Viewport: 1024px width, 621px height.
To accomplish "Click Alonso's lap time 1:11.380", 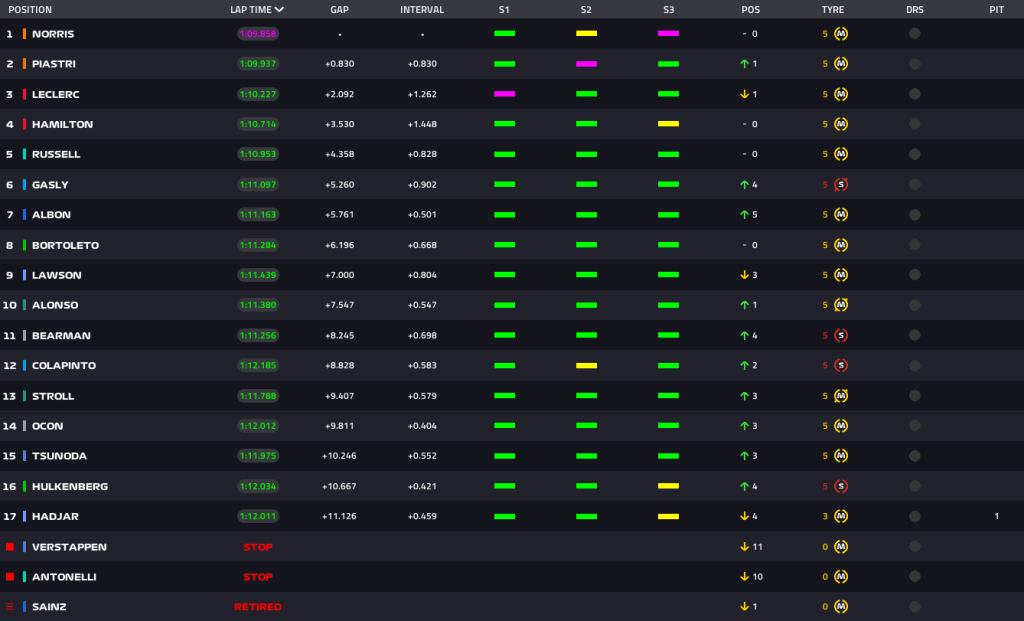I will [258, 305].
